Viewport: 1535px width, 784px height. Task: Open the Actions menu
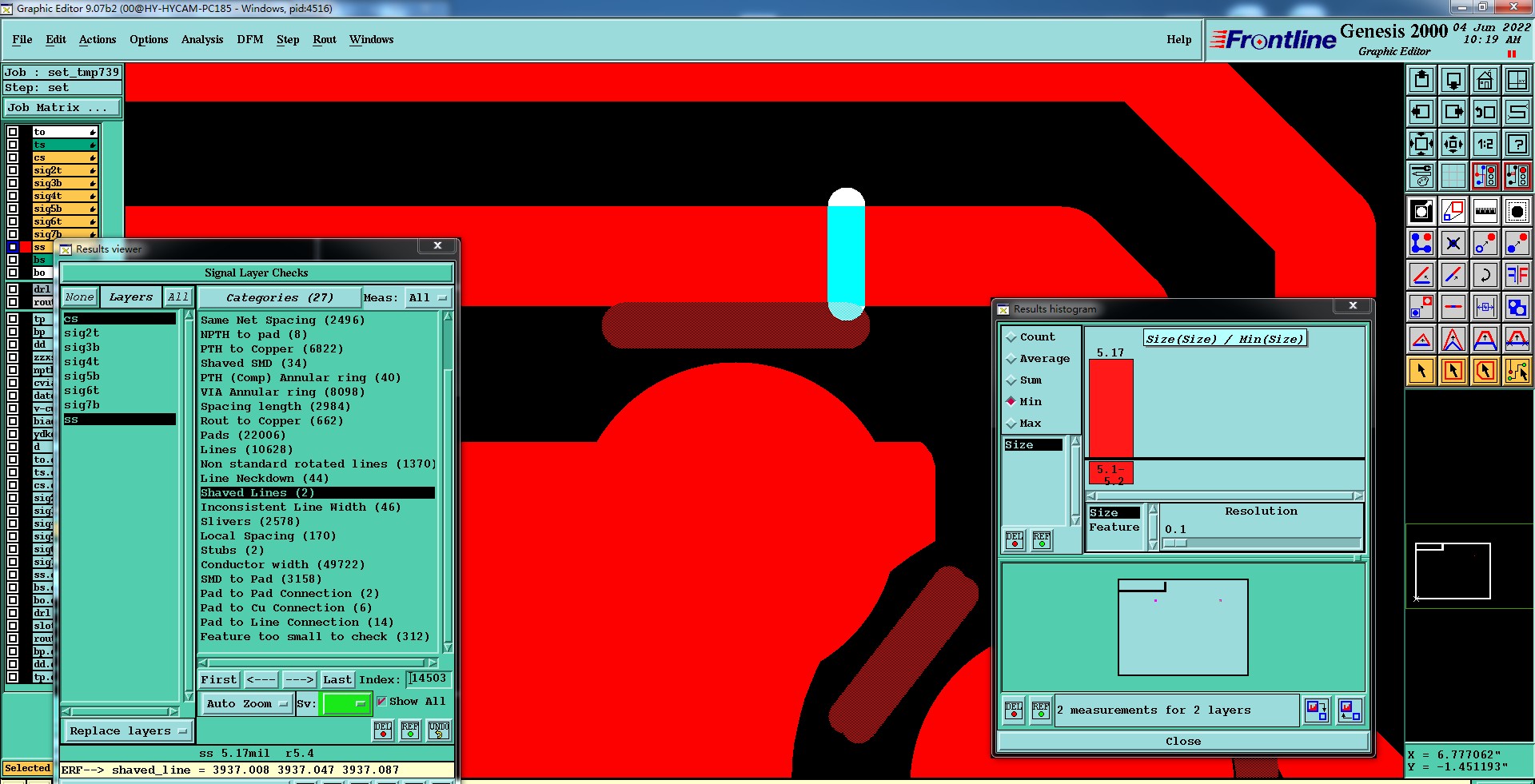[x=98, y=39]
